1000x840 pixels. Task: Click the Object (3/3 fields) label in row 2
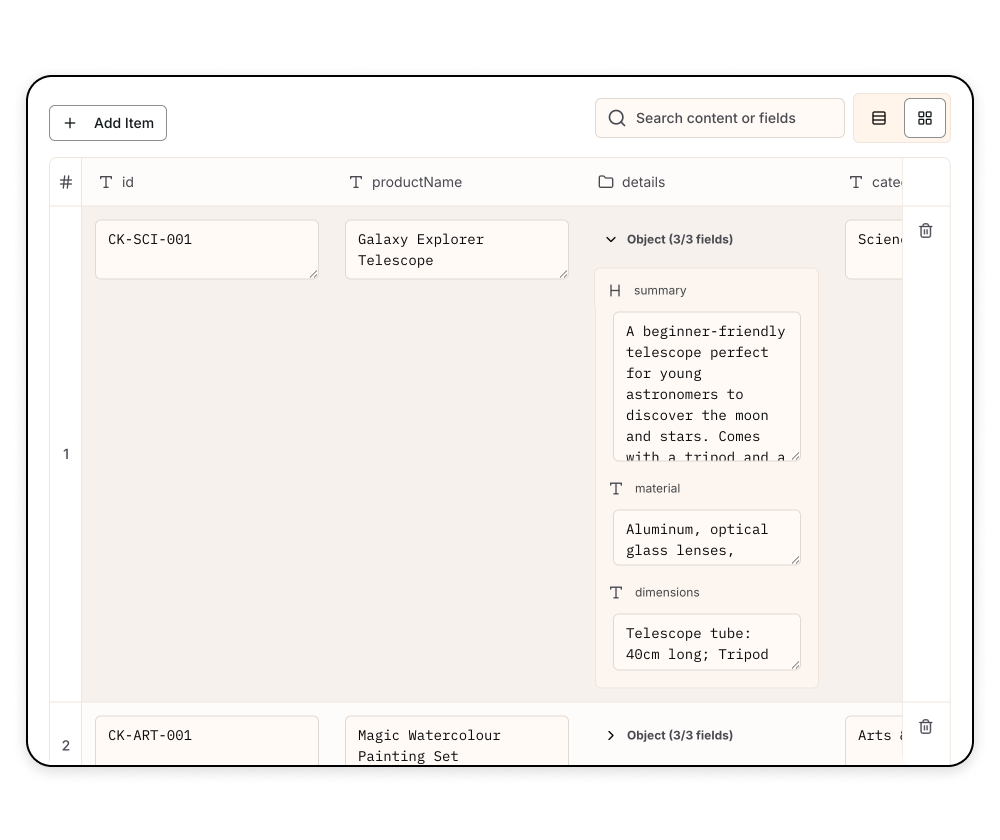pyautogui.click(x=680, y=735)
